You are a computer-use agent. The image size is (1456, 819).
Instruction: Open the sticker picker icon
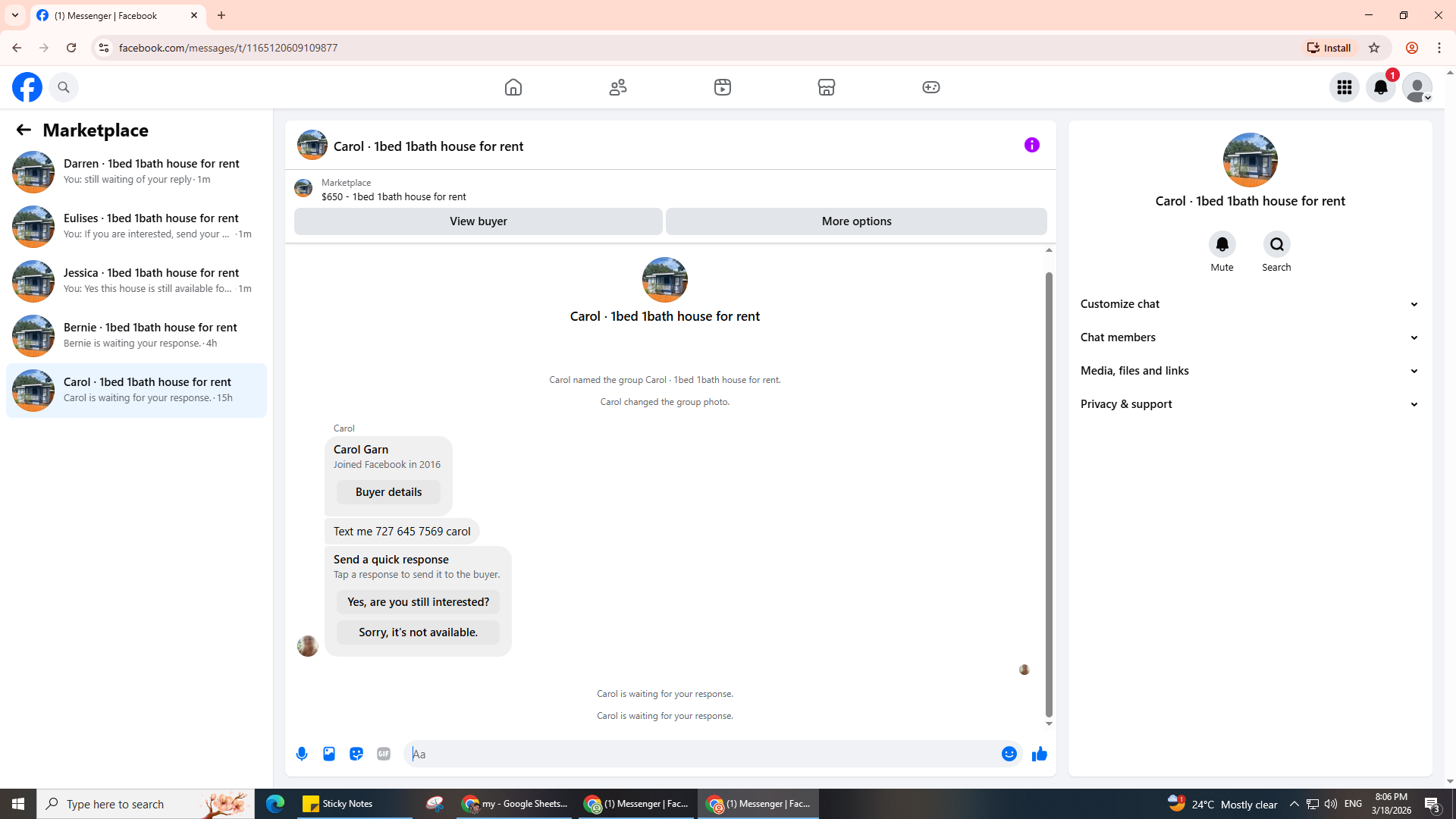click(x=356, y=754)
